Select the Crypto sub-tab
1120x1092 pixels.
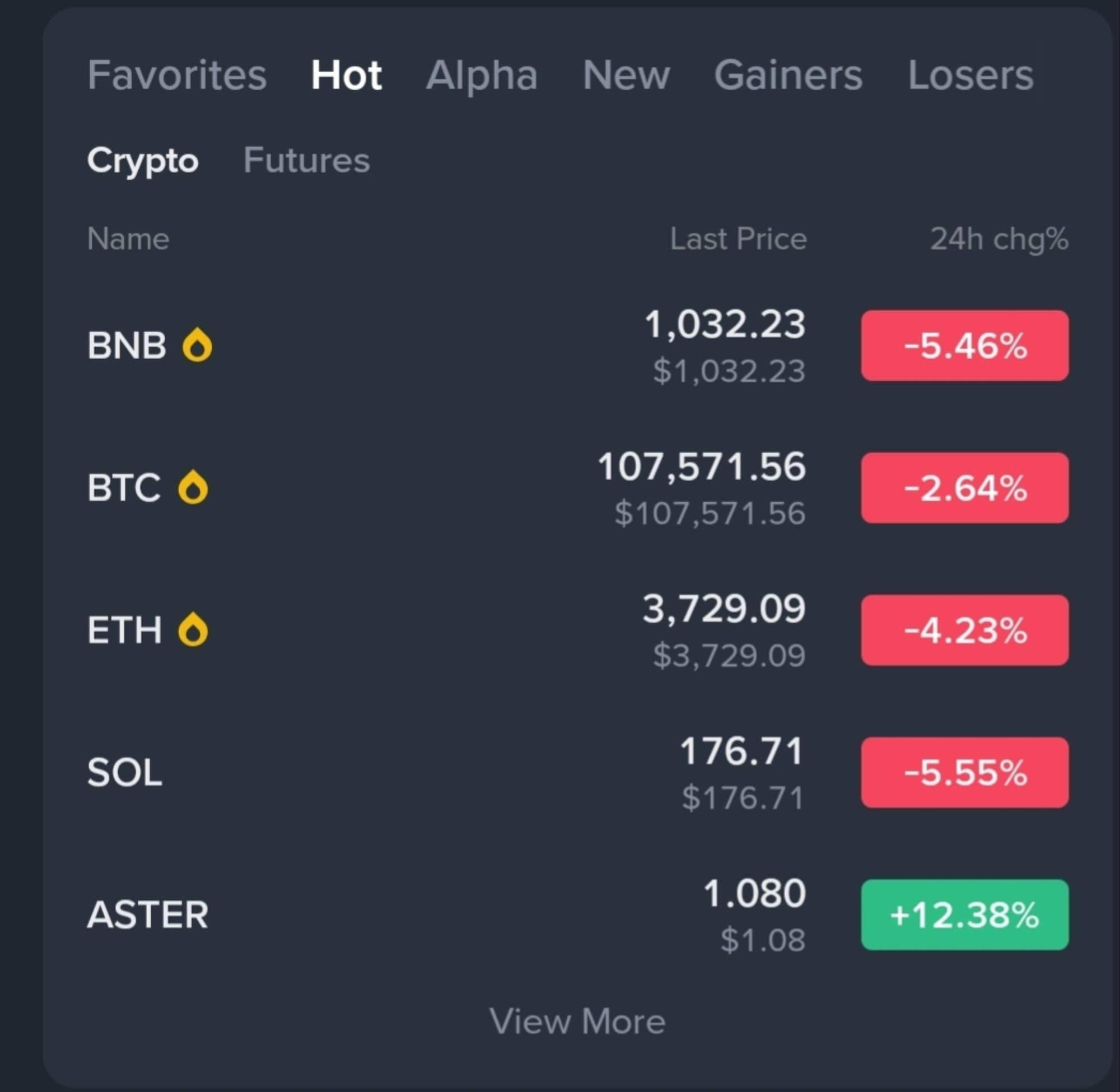[143, 160]
